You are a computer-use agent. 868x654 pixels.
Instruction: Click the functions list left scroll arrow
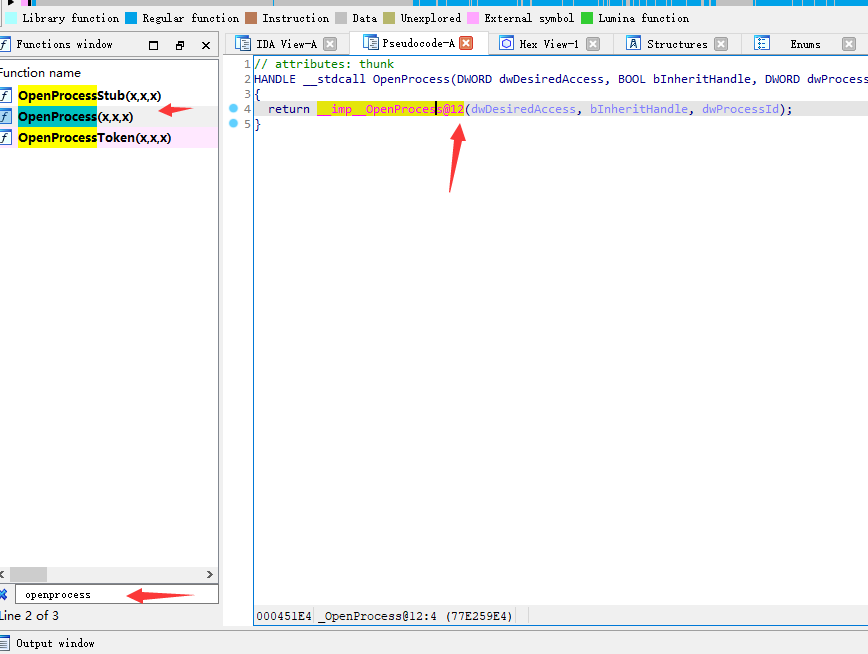point(3,574)
